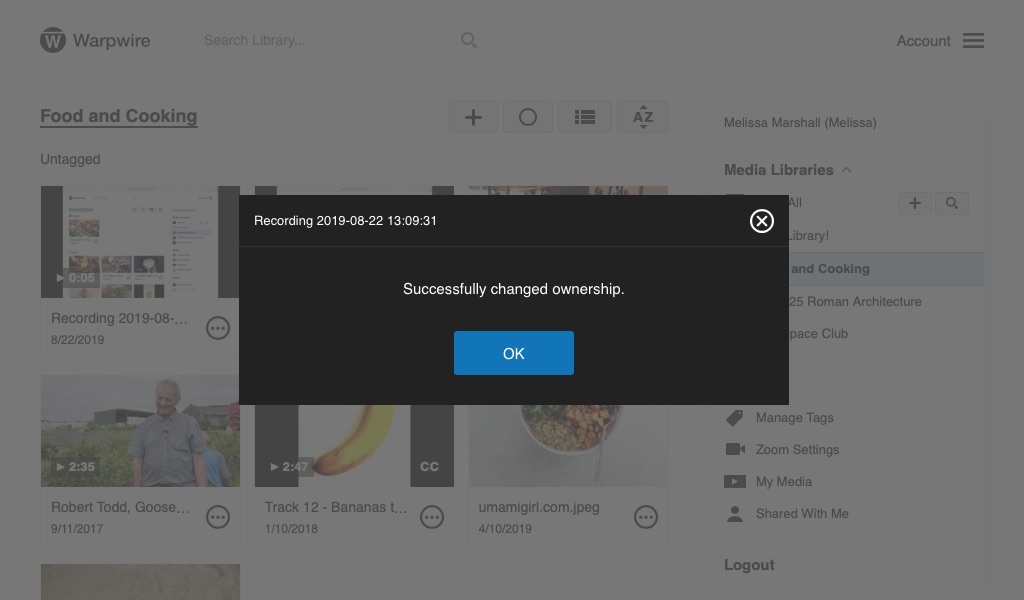Click the Warpwire logo
The height and width of the screenshot is (600, 1024).
coord(53,40)
